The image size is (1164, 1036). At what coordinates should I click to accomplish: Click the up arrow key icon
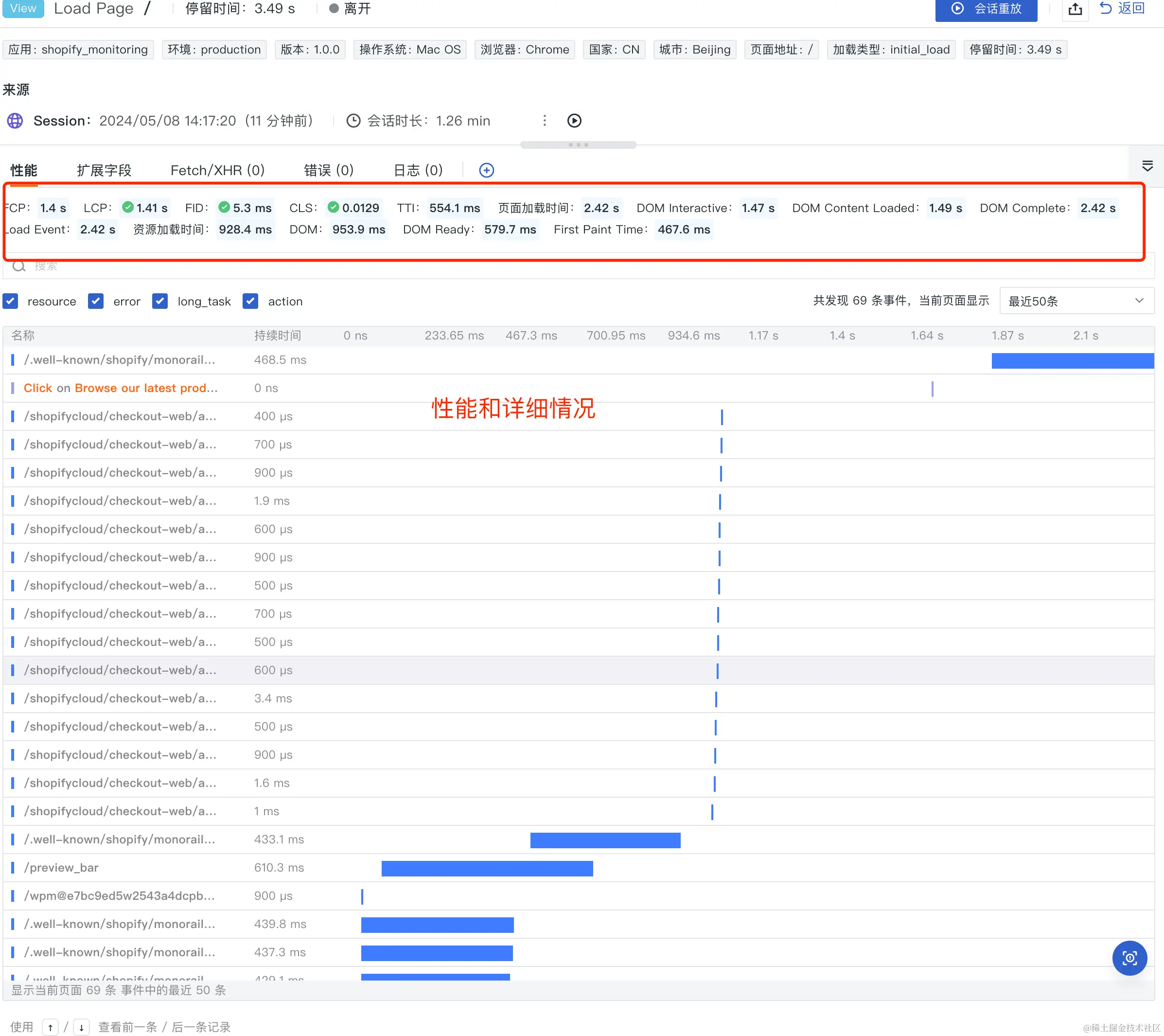(x=50, y=1026)
